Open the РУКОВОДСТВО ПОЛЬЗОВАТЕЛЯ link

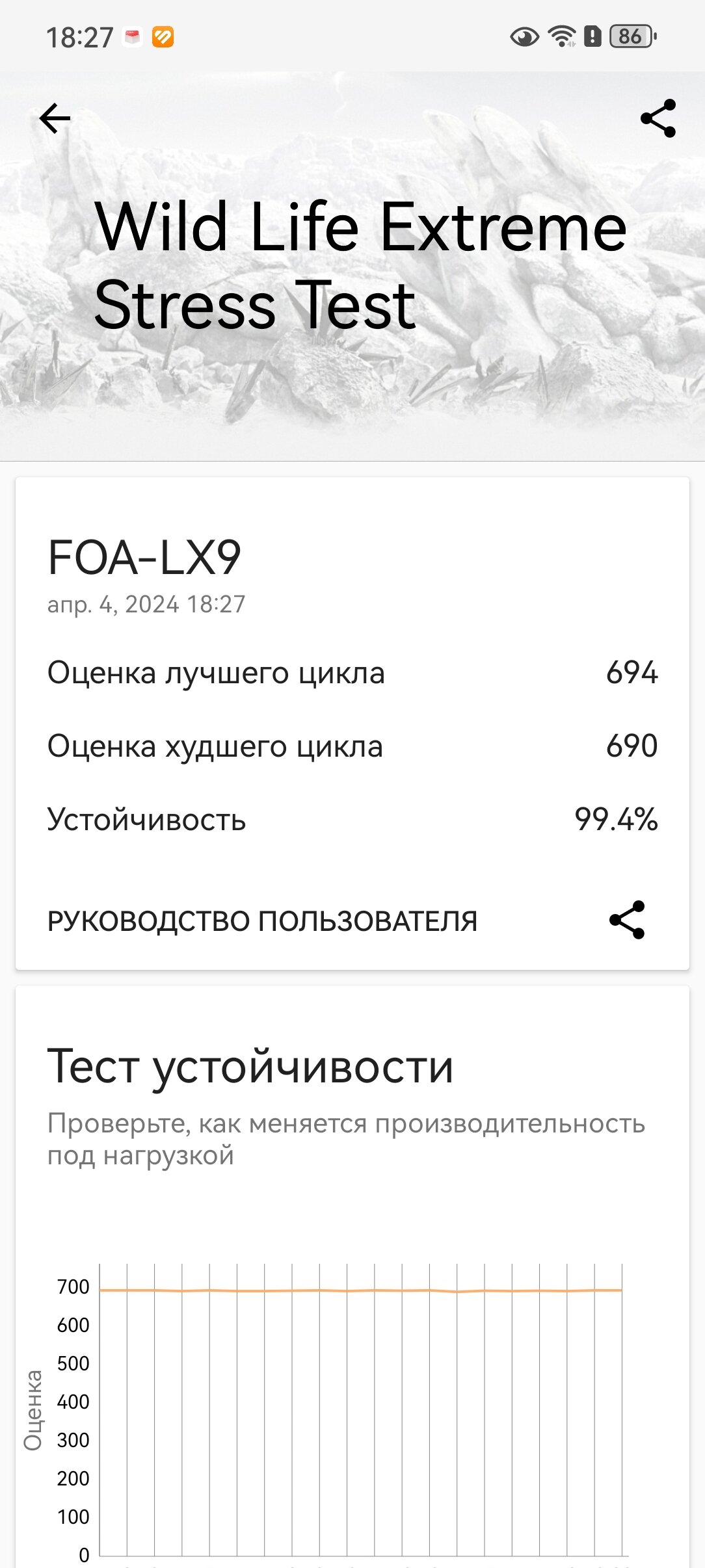pyautogui.click(x=262, y=921)
